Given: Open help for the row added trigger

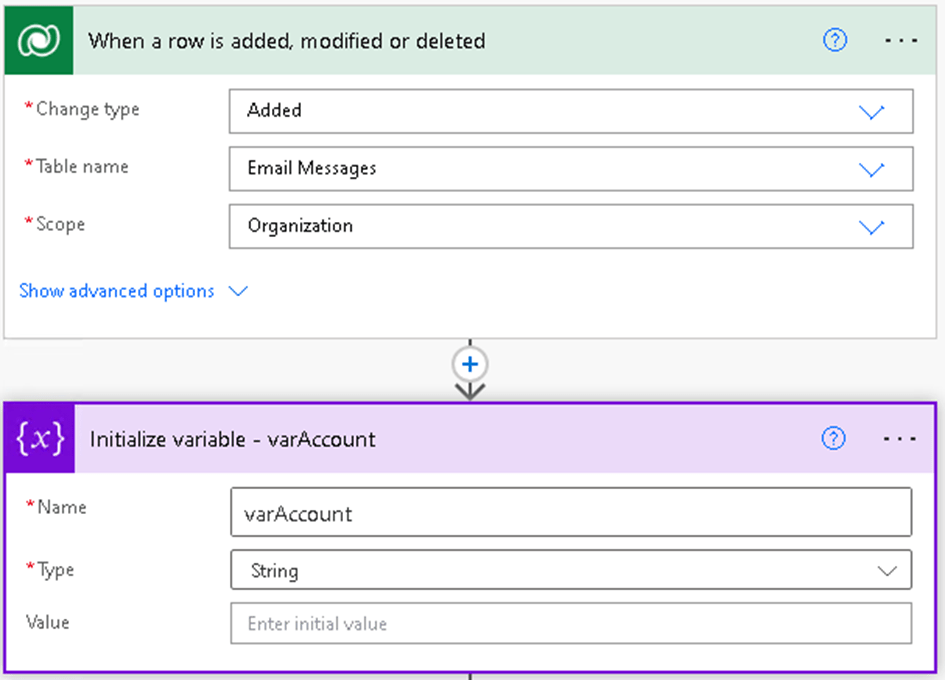Looking at the screenshot, I should click(x=835, y=41).
